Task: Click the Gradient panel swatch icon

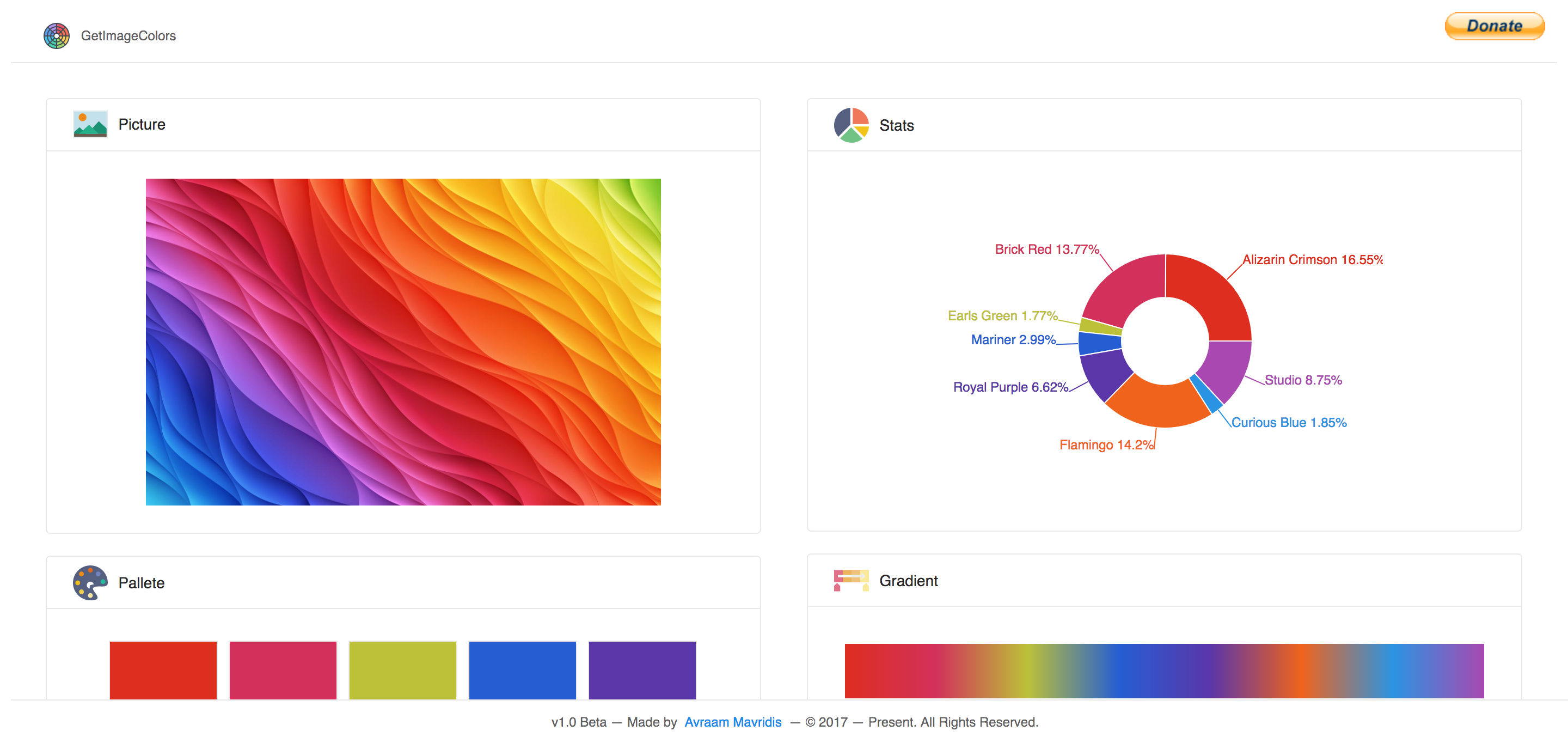Action: (850, 580)
